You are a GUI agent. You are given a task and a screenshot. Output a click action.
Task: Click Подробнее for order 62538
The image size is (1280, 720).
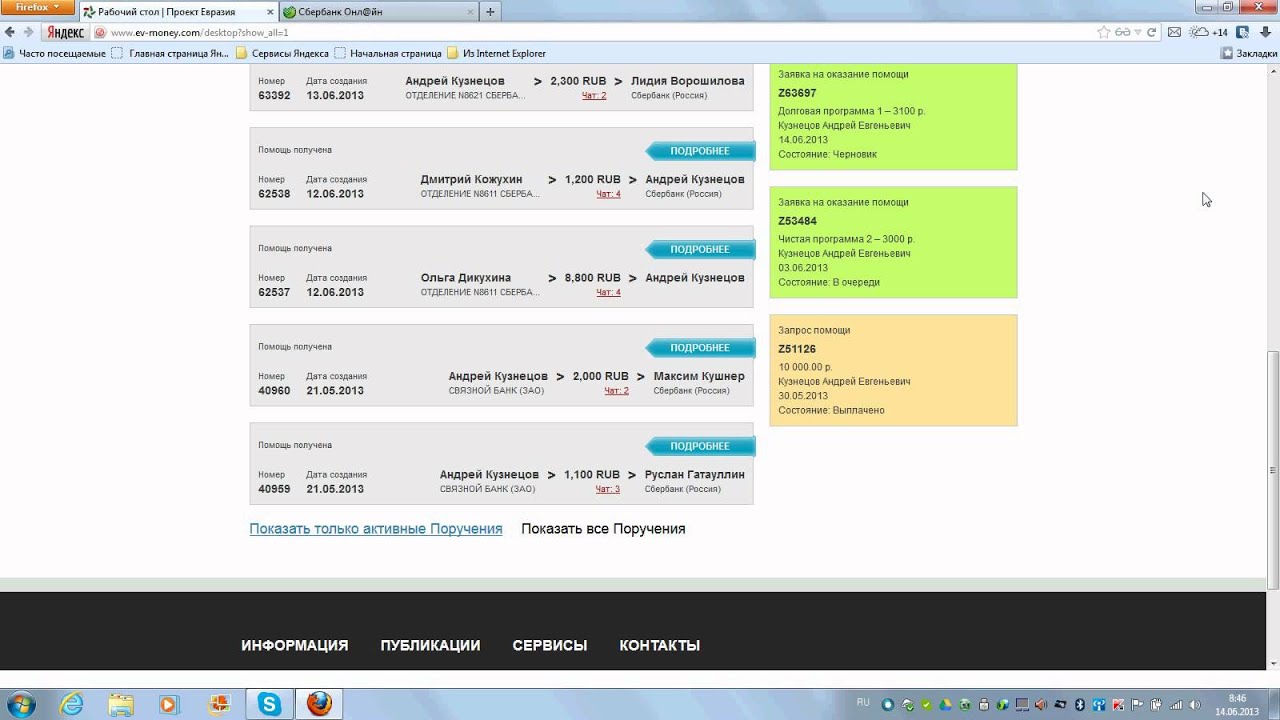coord(700,151)
